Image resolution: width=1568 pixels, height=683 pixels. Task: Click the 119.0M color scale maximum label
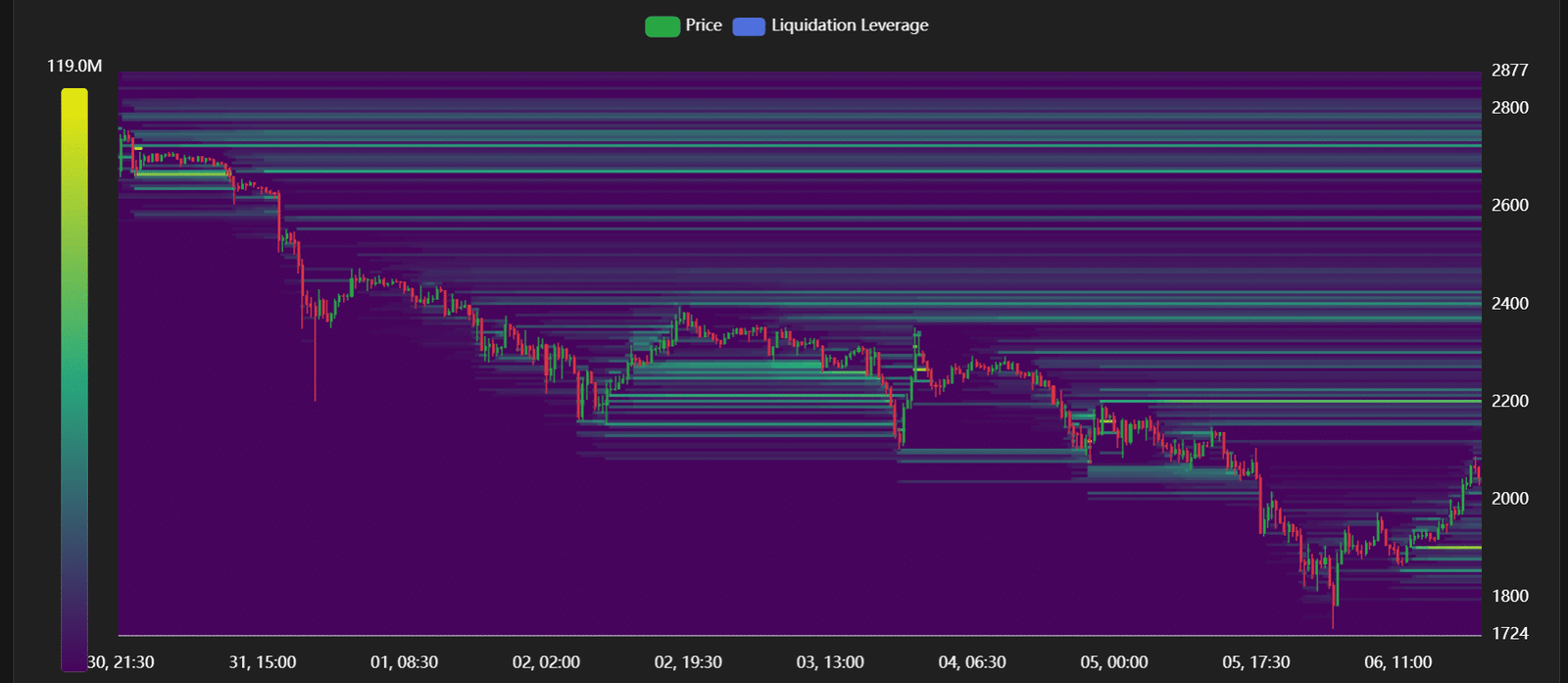74,66
